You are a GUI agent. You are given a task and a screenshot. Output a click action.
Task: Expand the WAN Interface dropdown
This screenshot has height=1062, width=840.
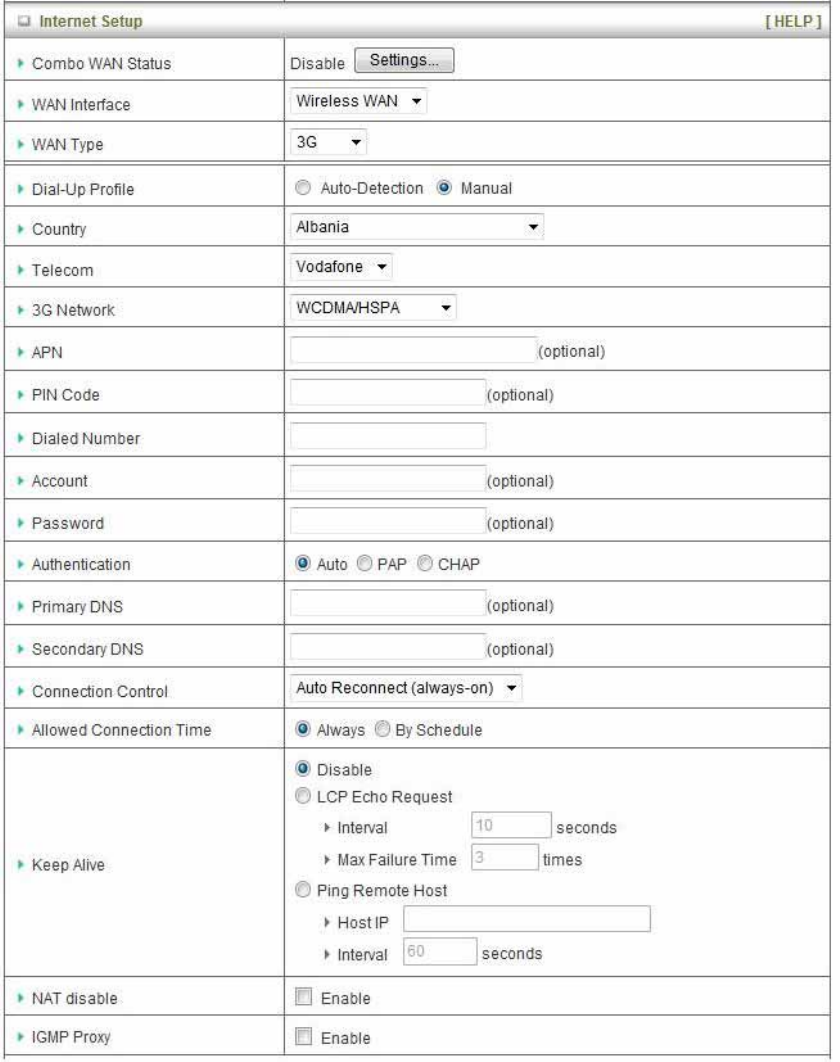click(x=359, y=101)
